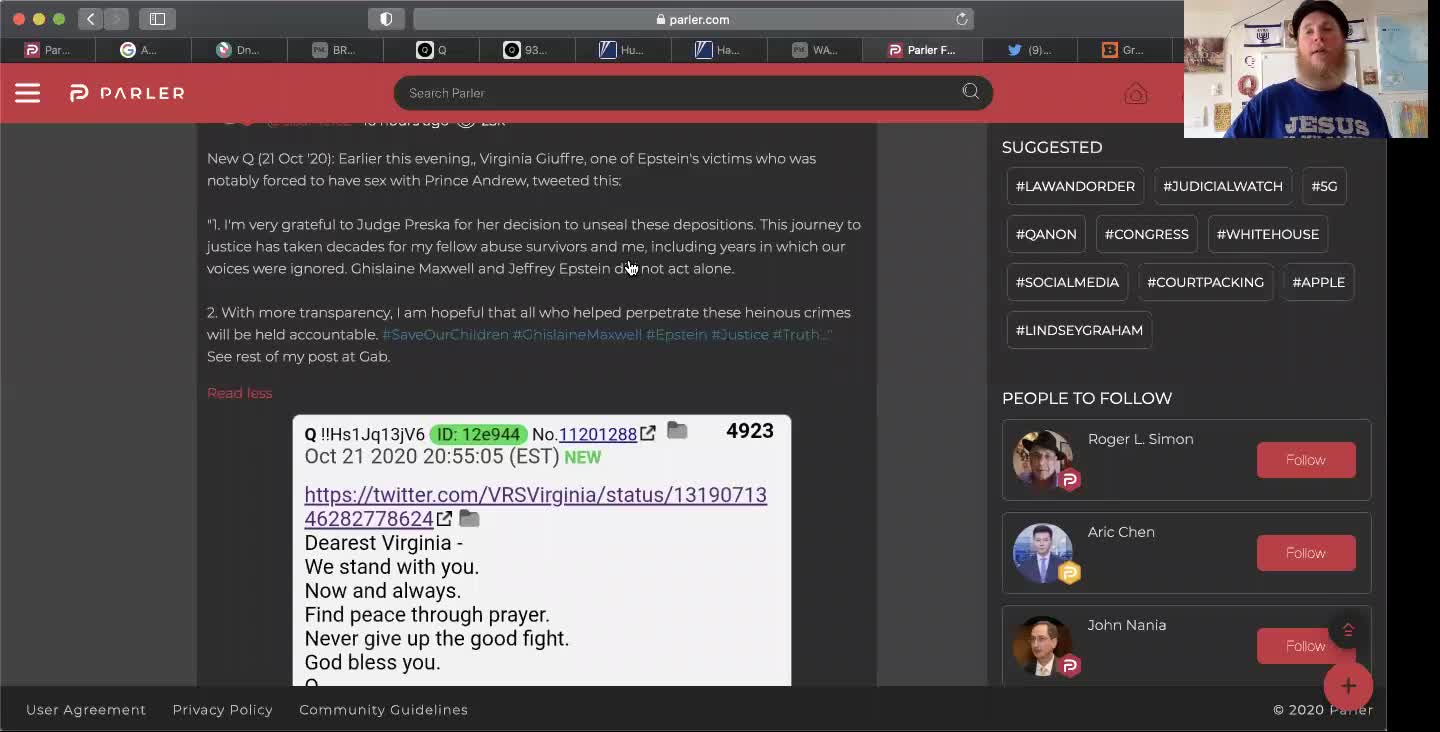Click the Roger L. Simon name
The height and width of the screenshot is (732, 1440).
click(1140, 439)
